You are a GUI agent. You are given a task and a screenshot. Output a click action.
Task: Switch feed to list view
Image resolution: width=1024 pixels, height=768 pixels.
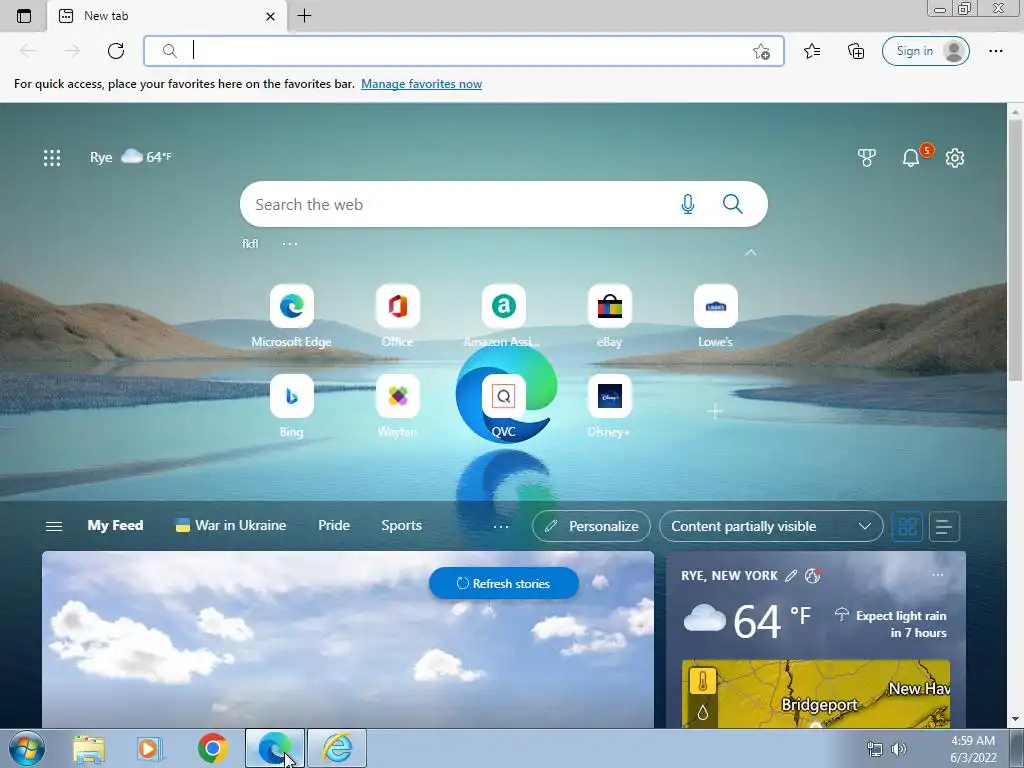944,526
